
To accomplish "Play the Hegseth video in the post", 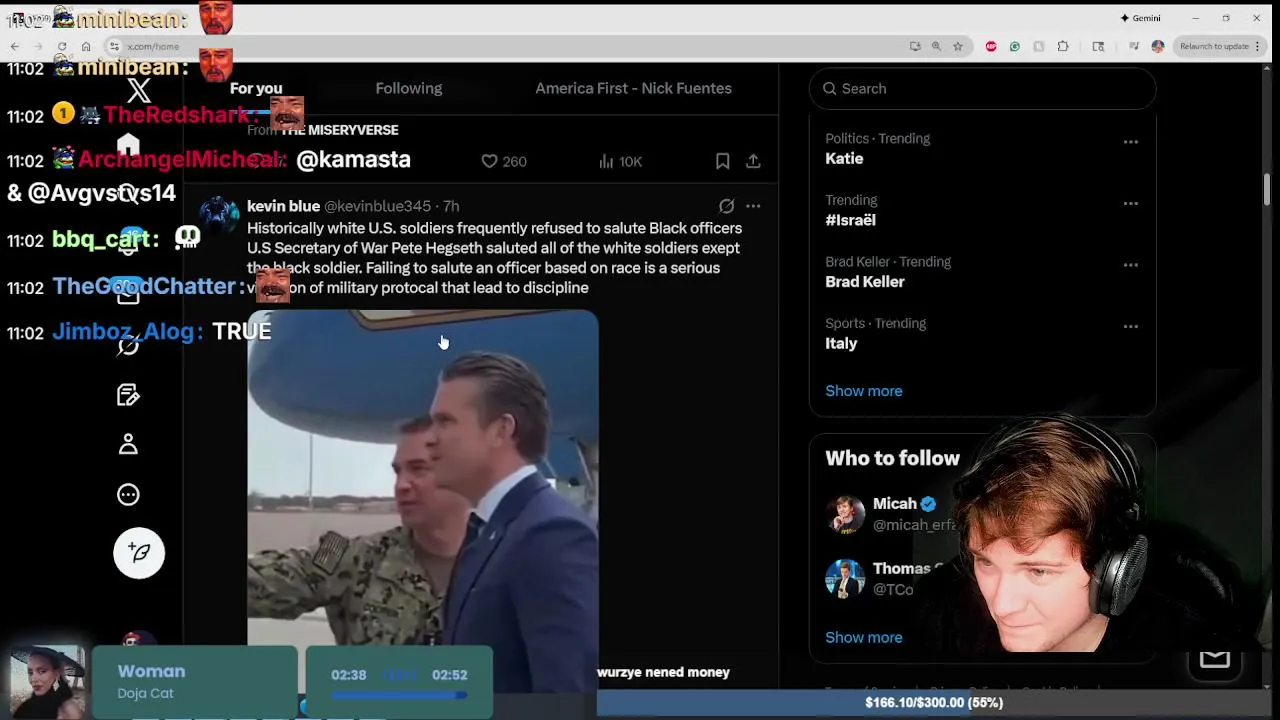I will pos(423,500).
